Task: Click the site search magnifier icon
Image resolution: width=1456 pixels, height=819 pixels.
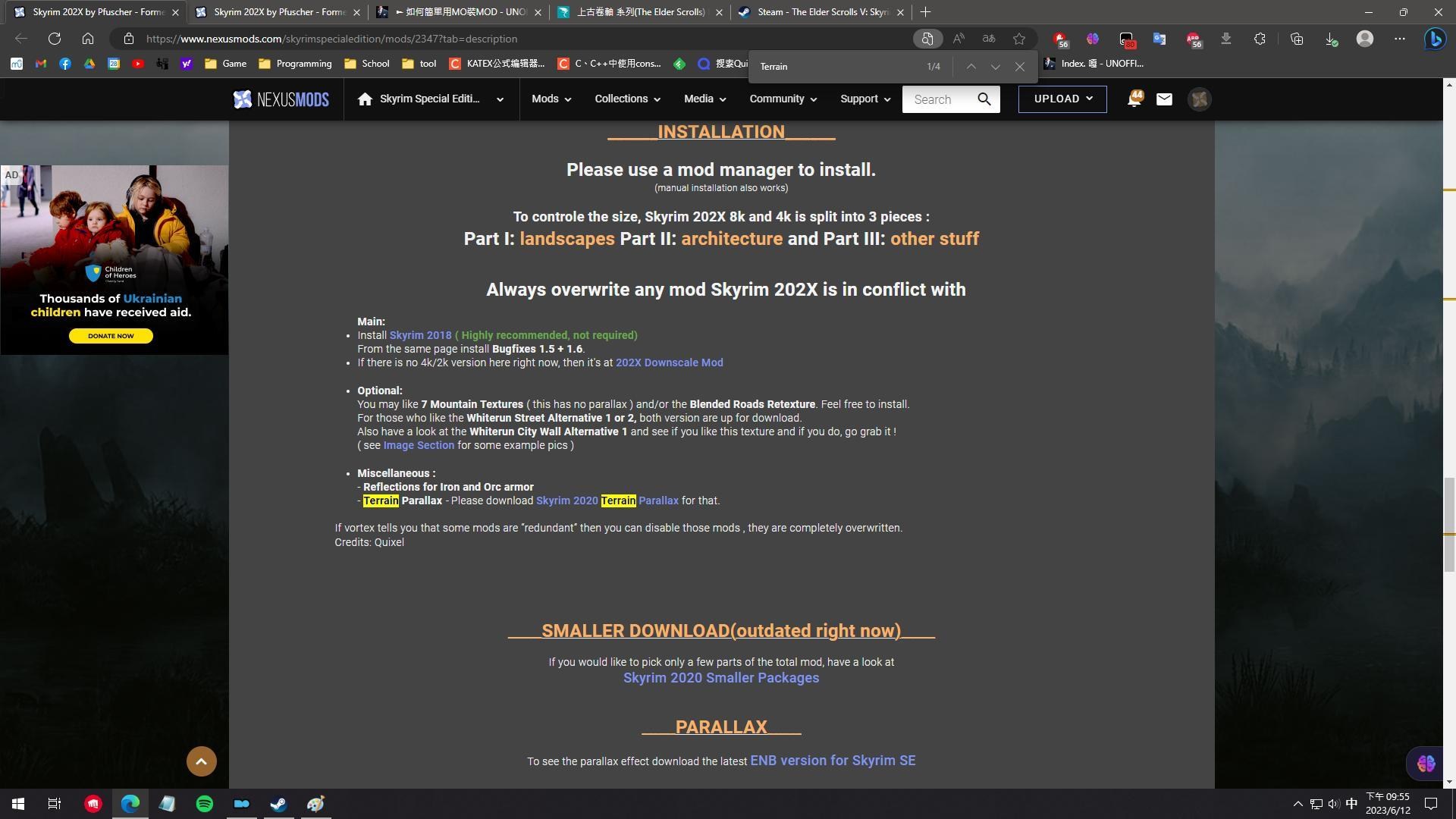Action: (984, 99)
